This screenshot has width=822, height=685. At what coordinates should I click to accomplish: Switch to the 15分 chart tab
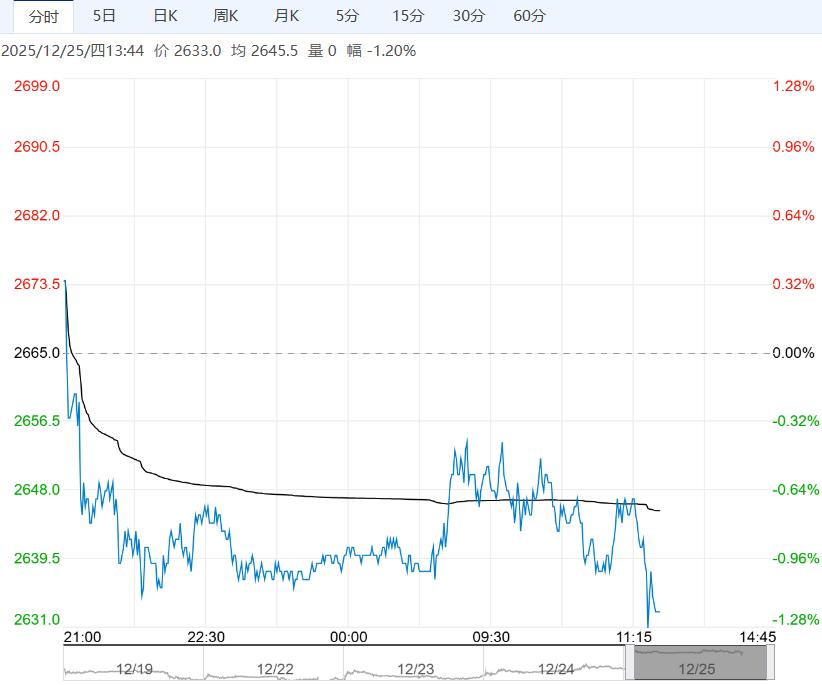[408, 16]
